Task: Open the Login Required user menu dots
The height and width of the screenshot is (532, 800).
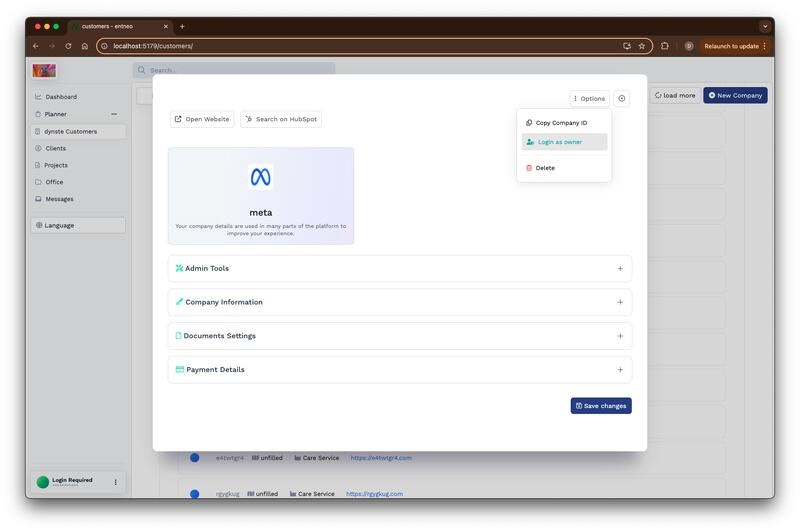Action: click(x=115, y=482)
